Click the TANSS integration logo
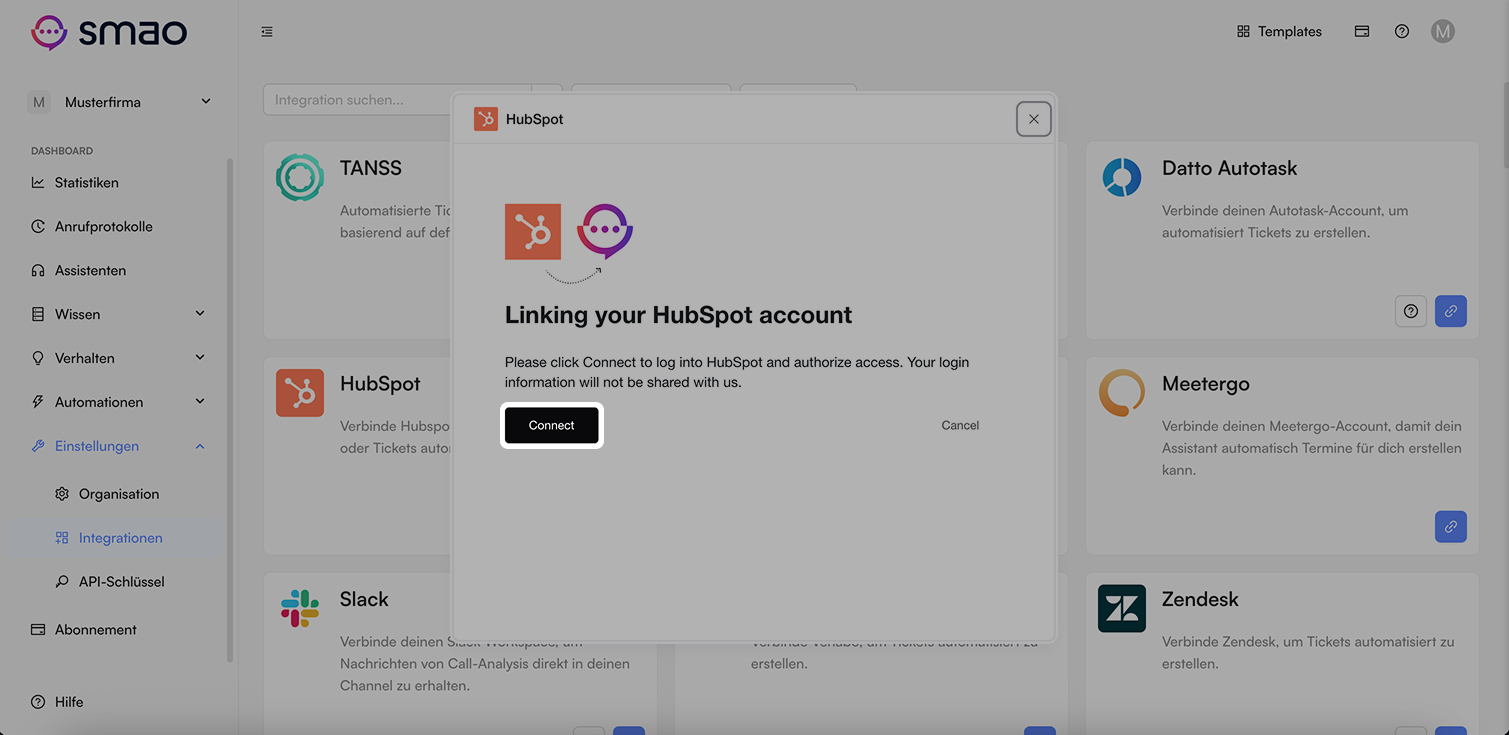 [x=300, y=177]
